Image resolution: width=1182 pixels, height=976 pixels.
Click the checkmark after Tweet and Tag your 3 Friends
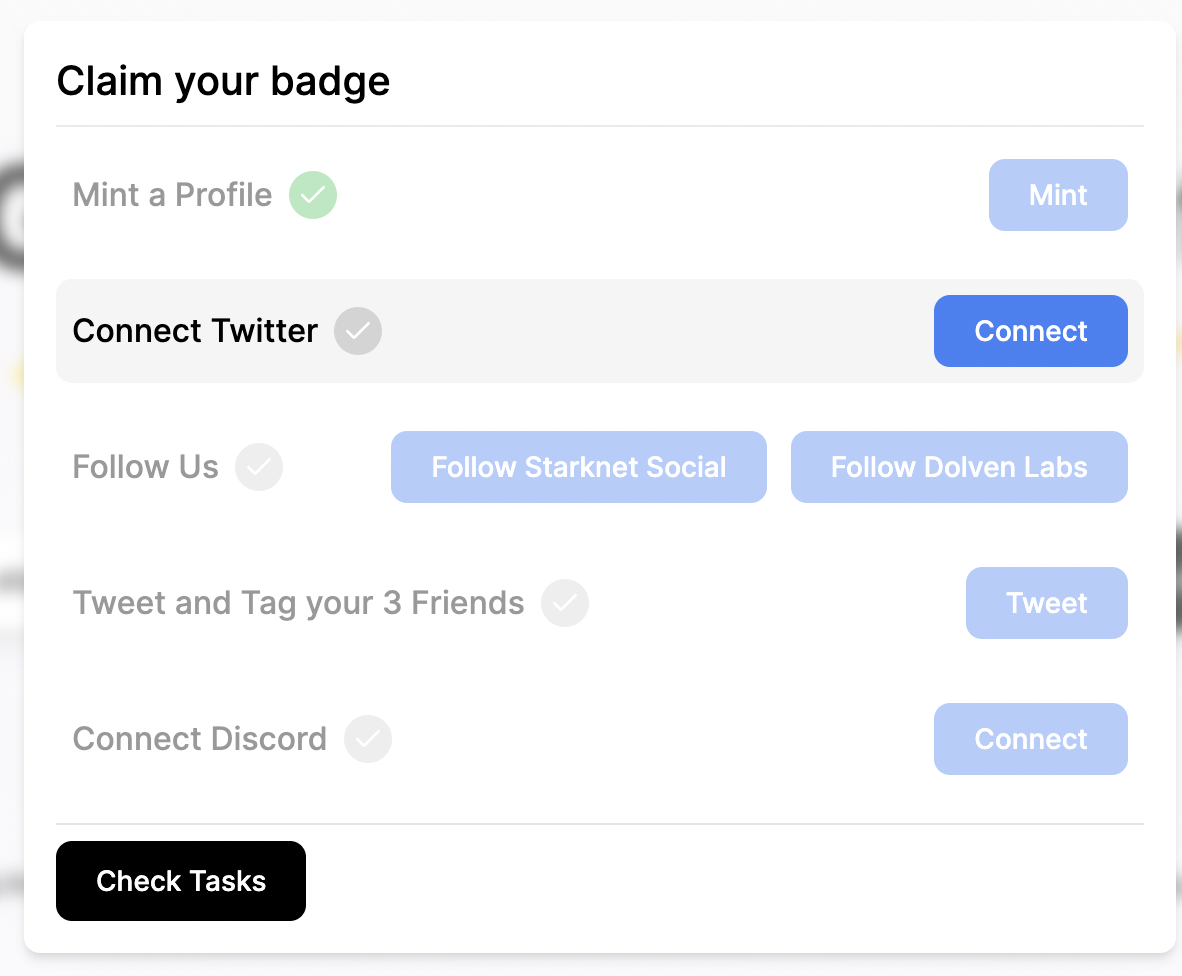[565, 603]
